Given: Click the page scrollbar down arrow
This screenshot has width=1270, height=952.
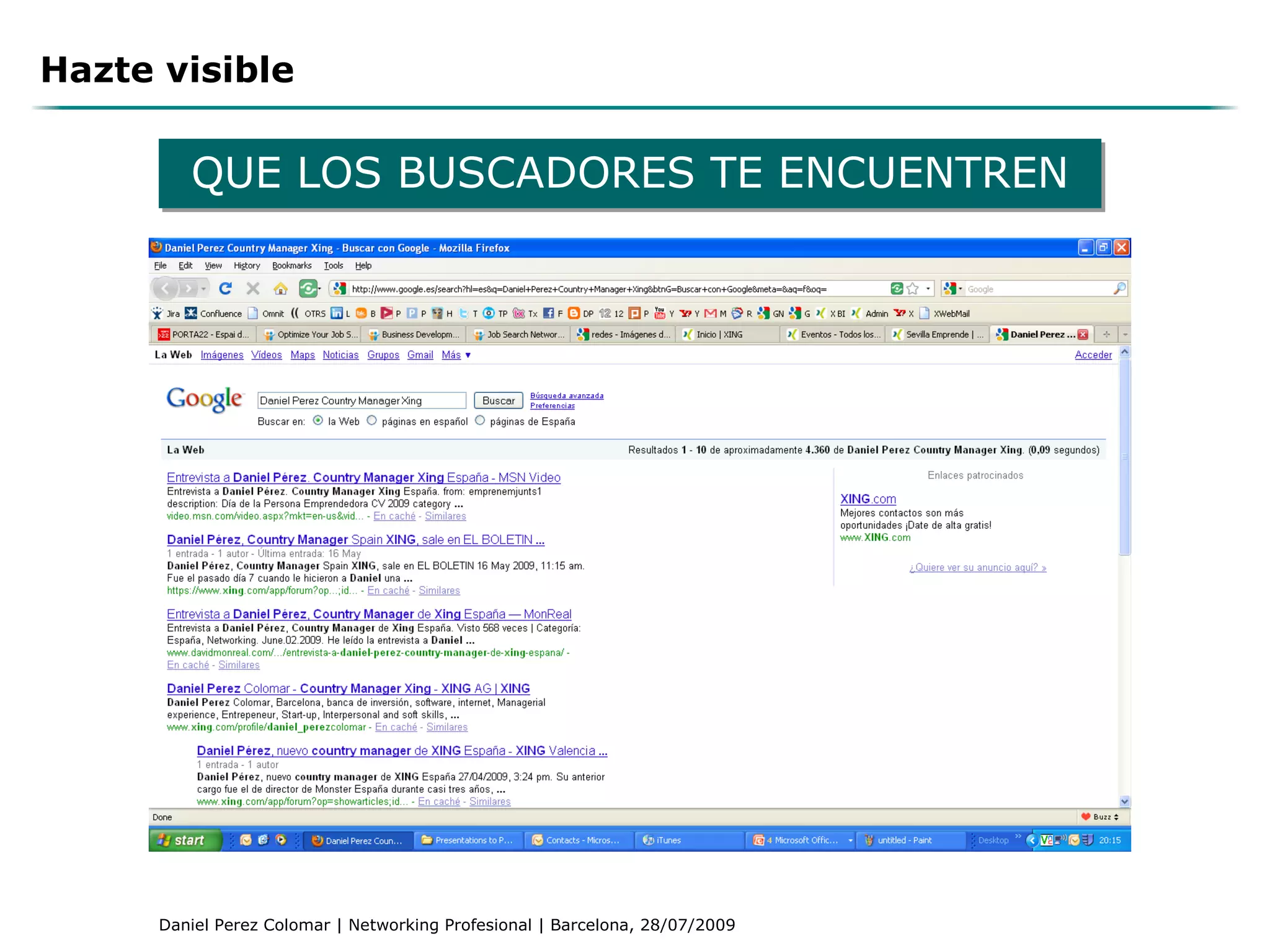Looking at the screenshot, I should (1125, 801).
